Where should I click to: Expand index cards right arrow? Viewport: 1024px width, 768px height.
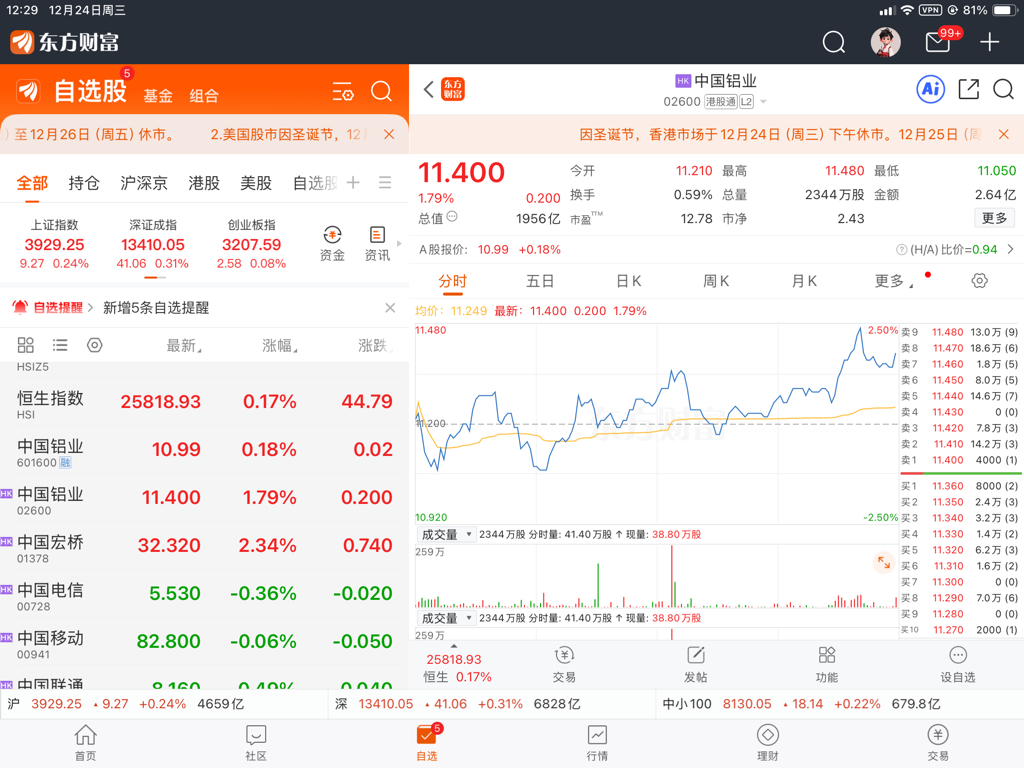click(x=399, y=244)
